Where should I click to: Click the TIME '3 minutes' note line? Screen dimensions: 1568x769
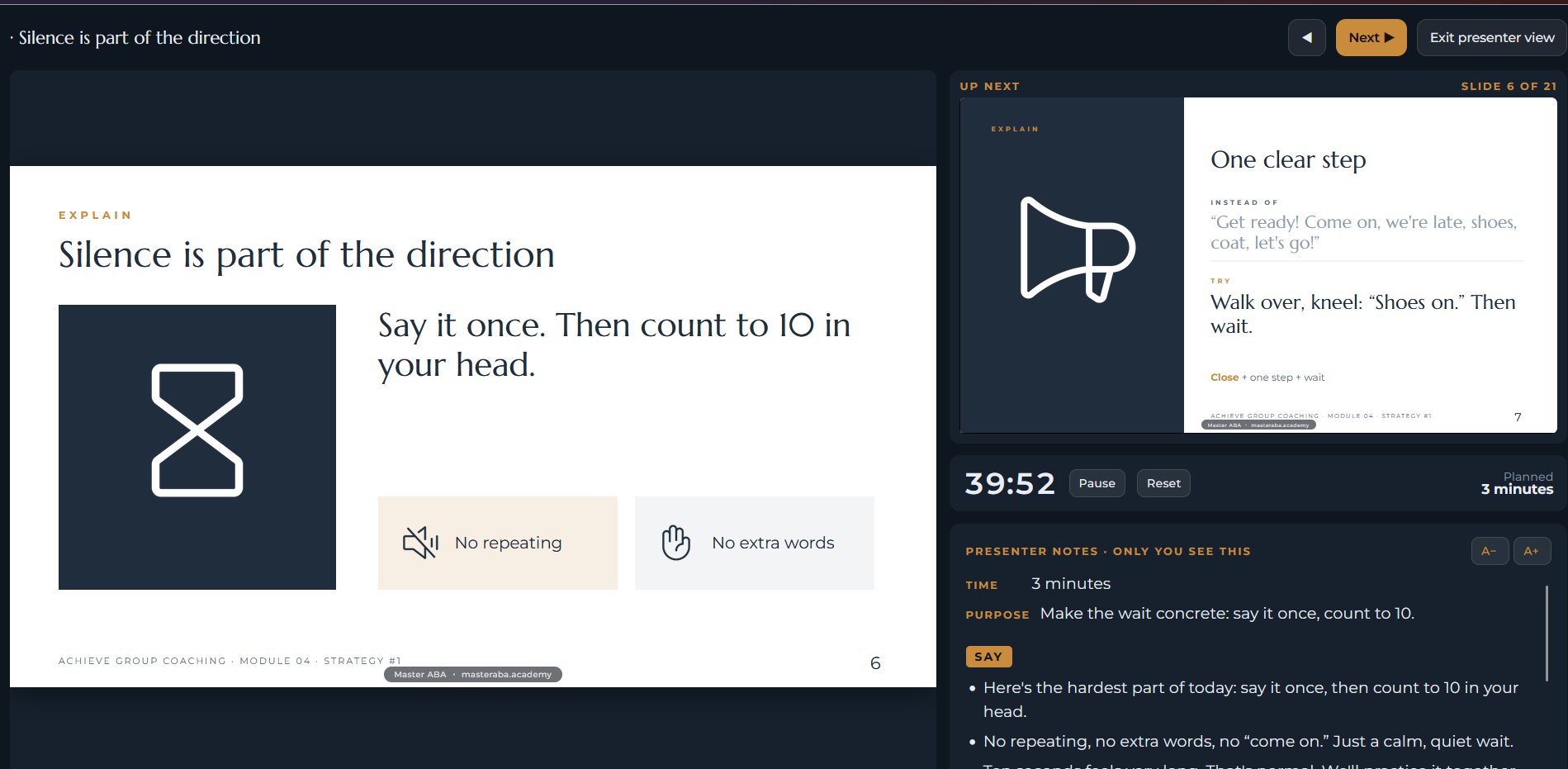click(x=1038, y=584)
